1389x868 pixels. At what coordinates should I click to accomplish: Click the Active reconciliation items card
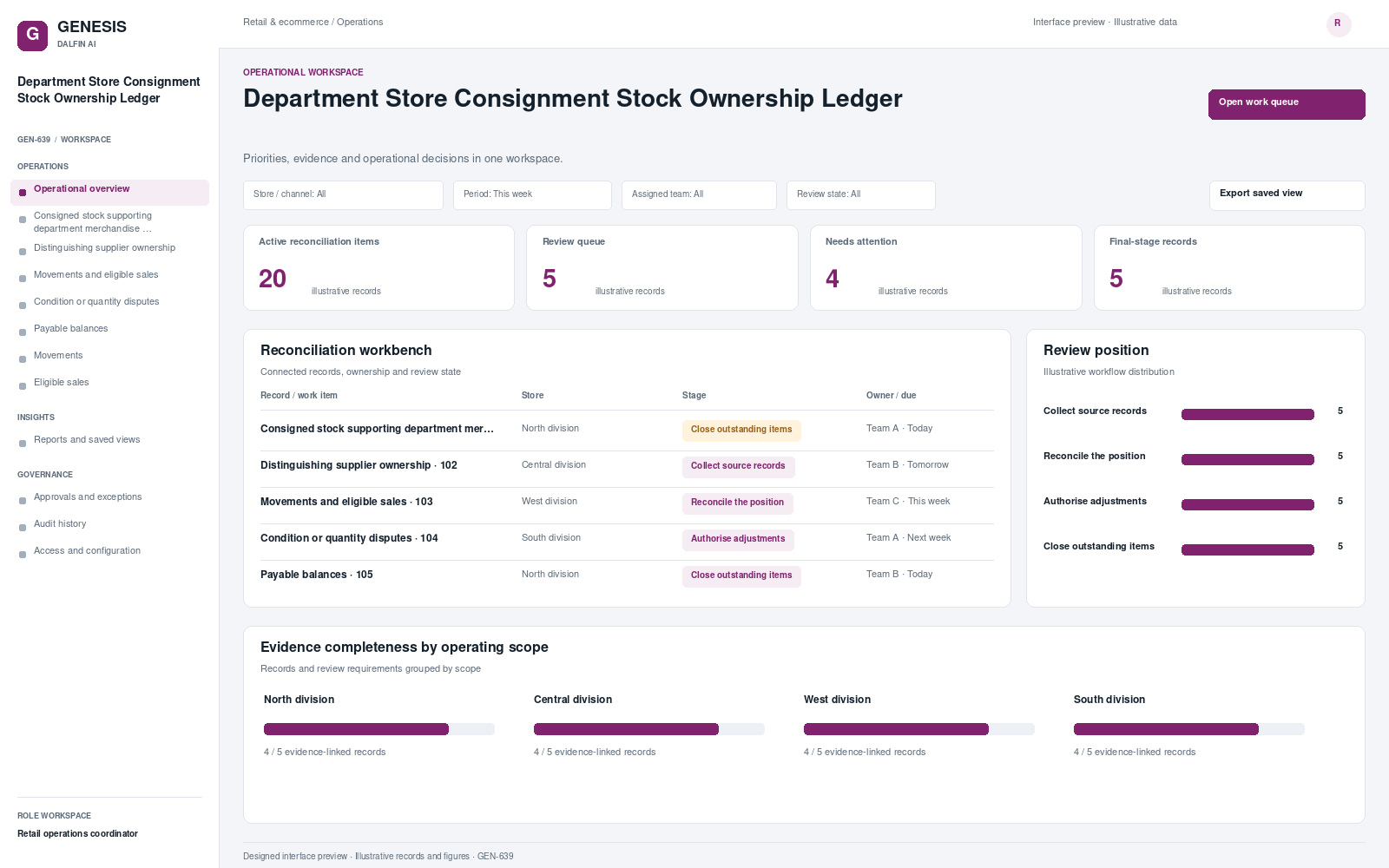pyautogui.click(x=379, y=267)
